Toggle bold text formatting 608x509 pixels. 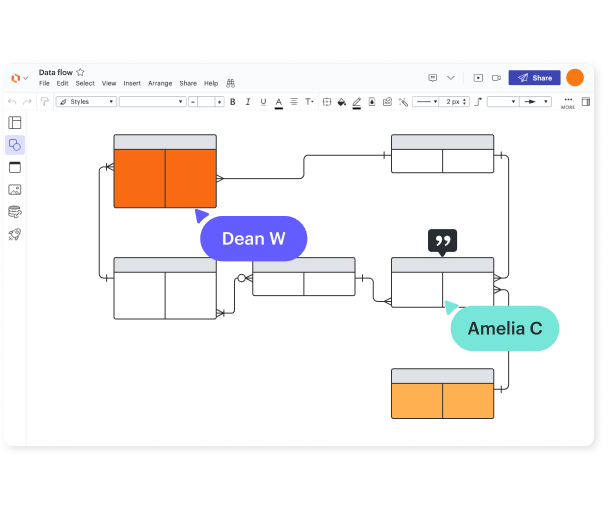coord(233,102)
